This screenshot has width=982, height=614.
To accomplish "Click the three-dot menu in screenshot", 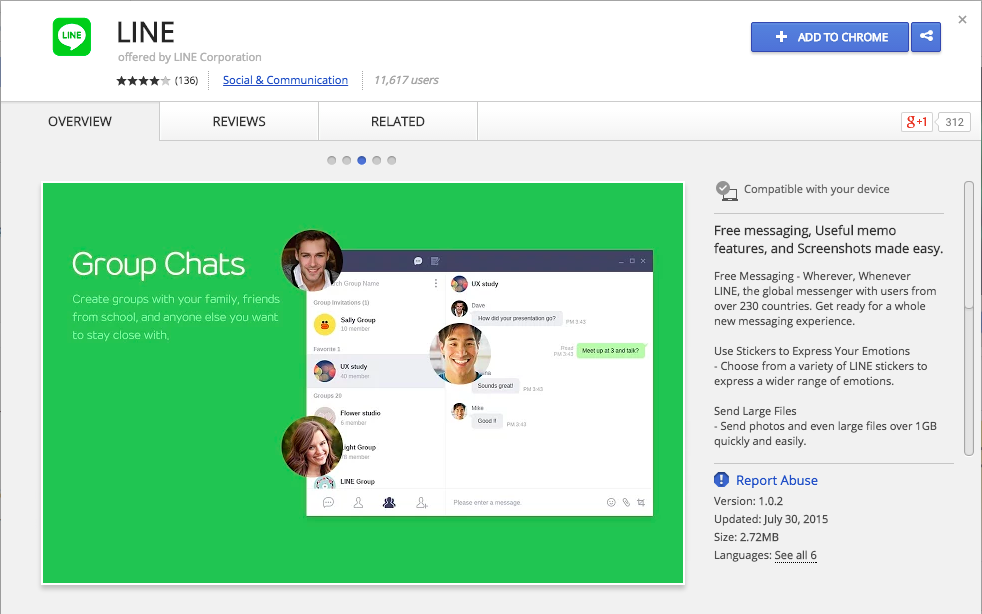I will [x=436, y=283].
